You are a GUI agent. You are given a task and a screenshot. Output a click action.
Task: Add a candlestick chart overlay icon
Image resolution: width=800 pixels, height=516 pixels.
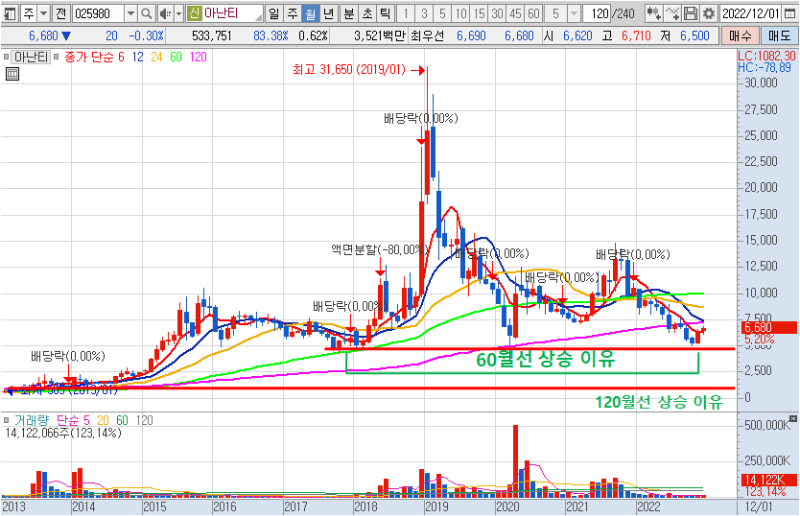point(654,13)
